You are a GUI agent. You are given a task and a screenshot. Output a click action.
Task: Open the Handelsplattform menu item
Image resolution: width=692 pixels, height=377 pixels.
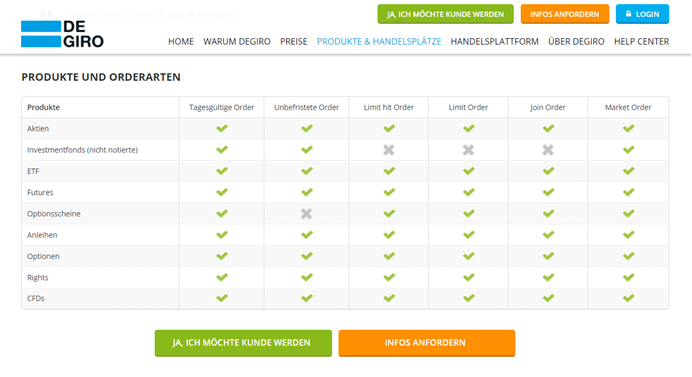(494, 41)
